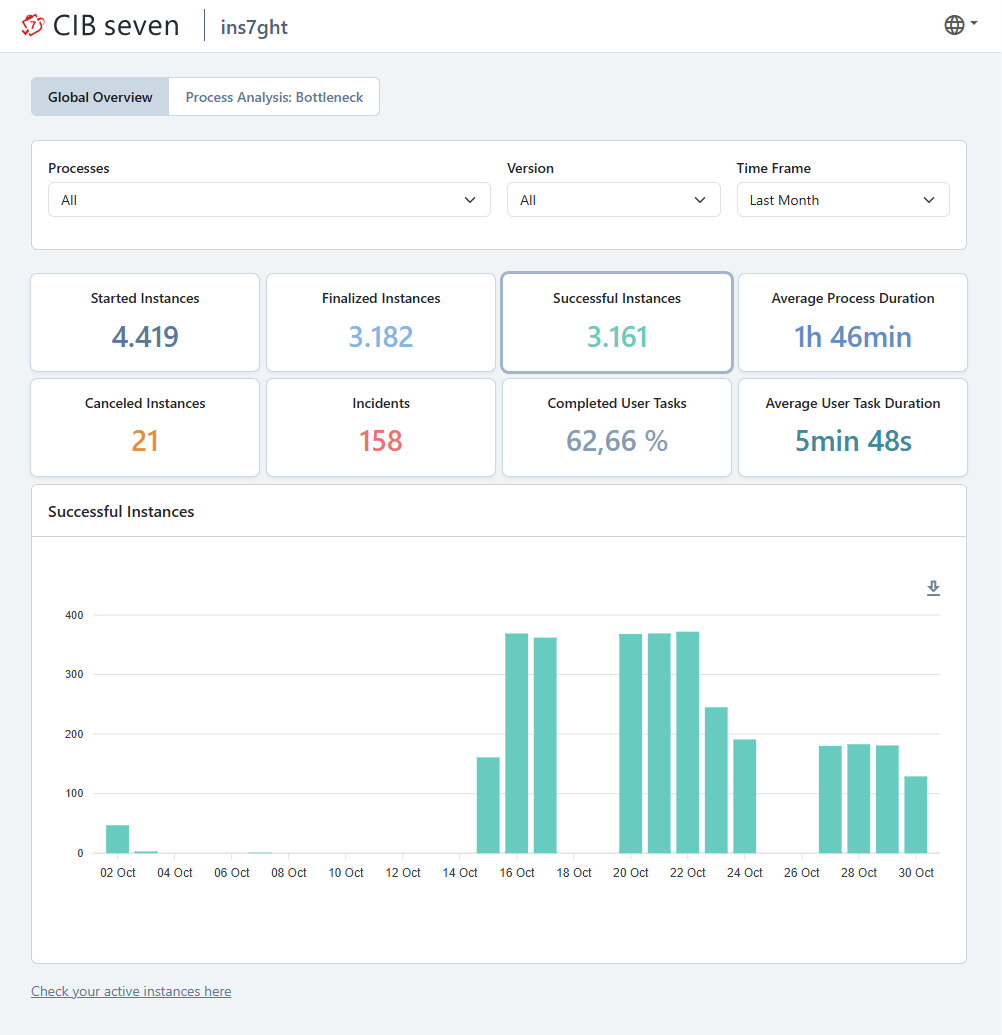1002x1035 pixels.
Task: Select the Started Instances card
Action: click(145, 322)
